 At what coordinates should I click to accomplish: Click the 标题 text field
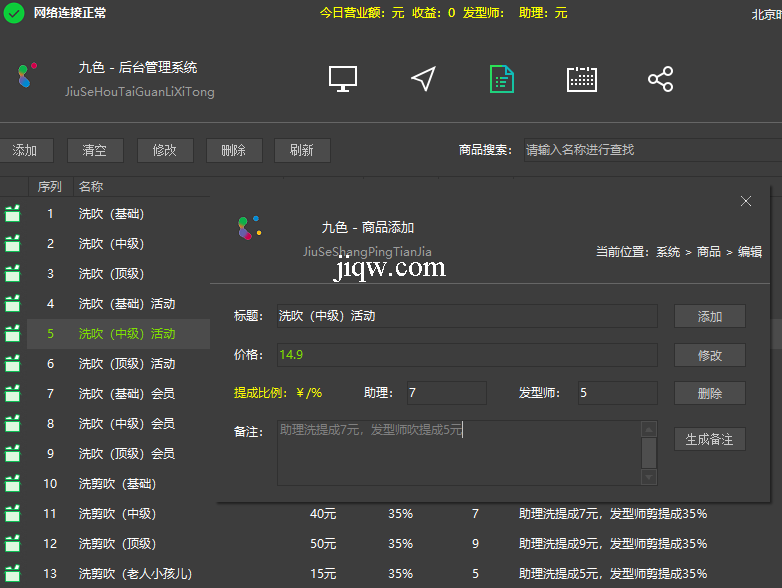click(466, 316)
